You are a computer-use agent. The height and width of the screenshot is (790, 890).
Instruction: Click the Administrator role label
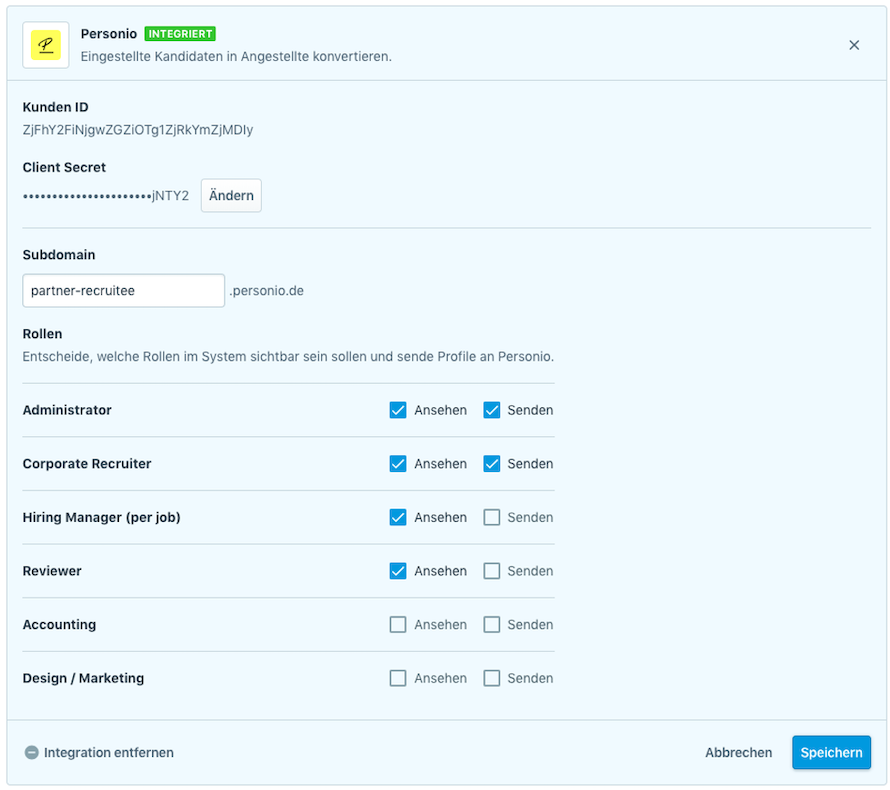[67, 410]
